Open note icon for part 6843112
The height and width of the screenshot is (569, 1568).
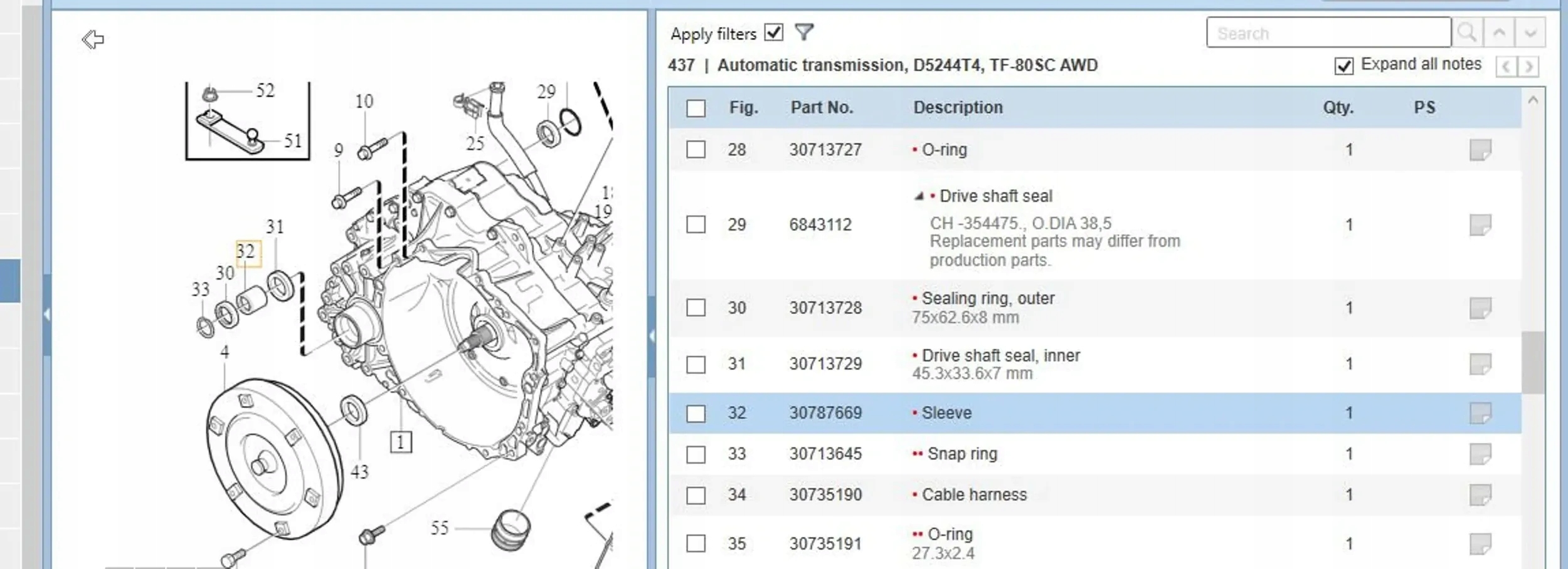tap(1480, 225)
